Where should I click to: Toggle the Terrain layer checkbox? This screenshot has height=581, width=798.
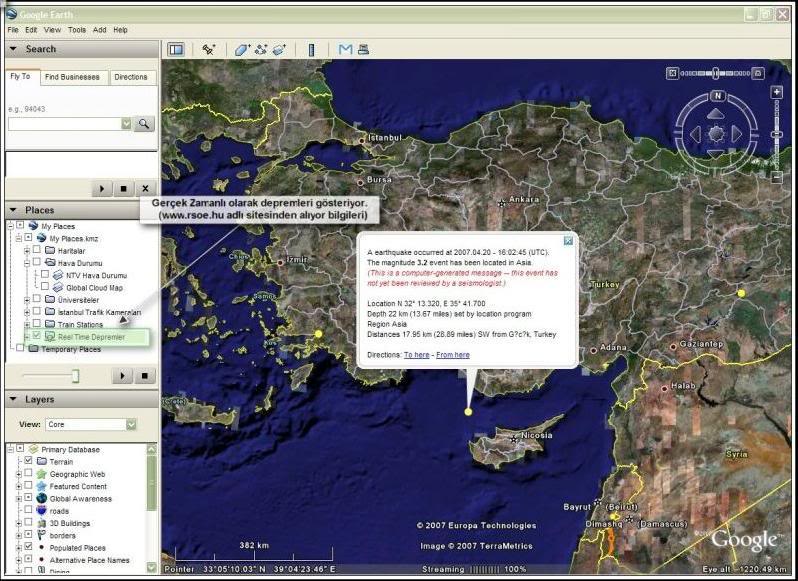point(28,462)
